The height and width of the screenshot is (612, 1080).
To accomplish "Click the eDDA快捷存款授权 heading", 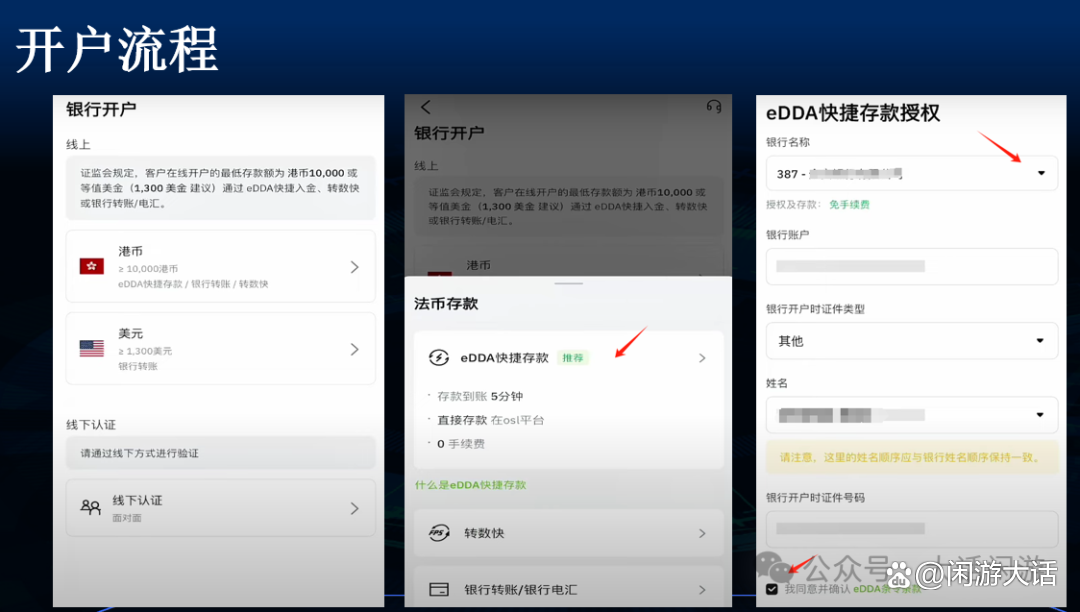I will [853, 113].
